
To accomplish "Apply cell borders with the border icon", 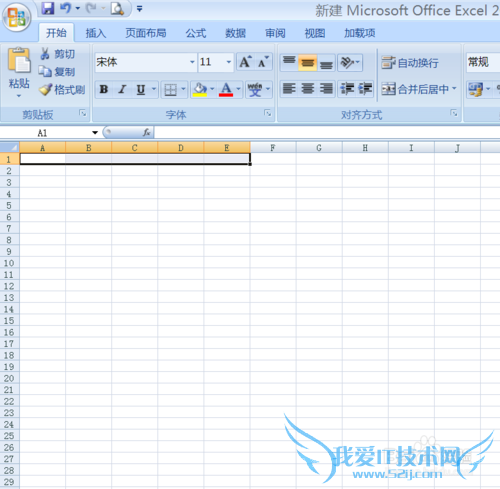I will (171, 89).
